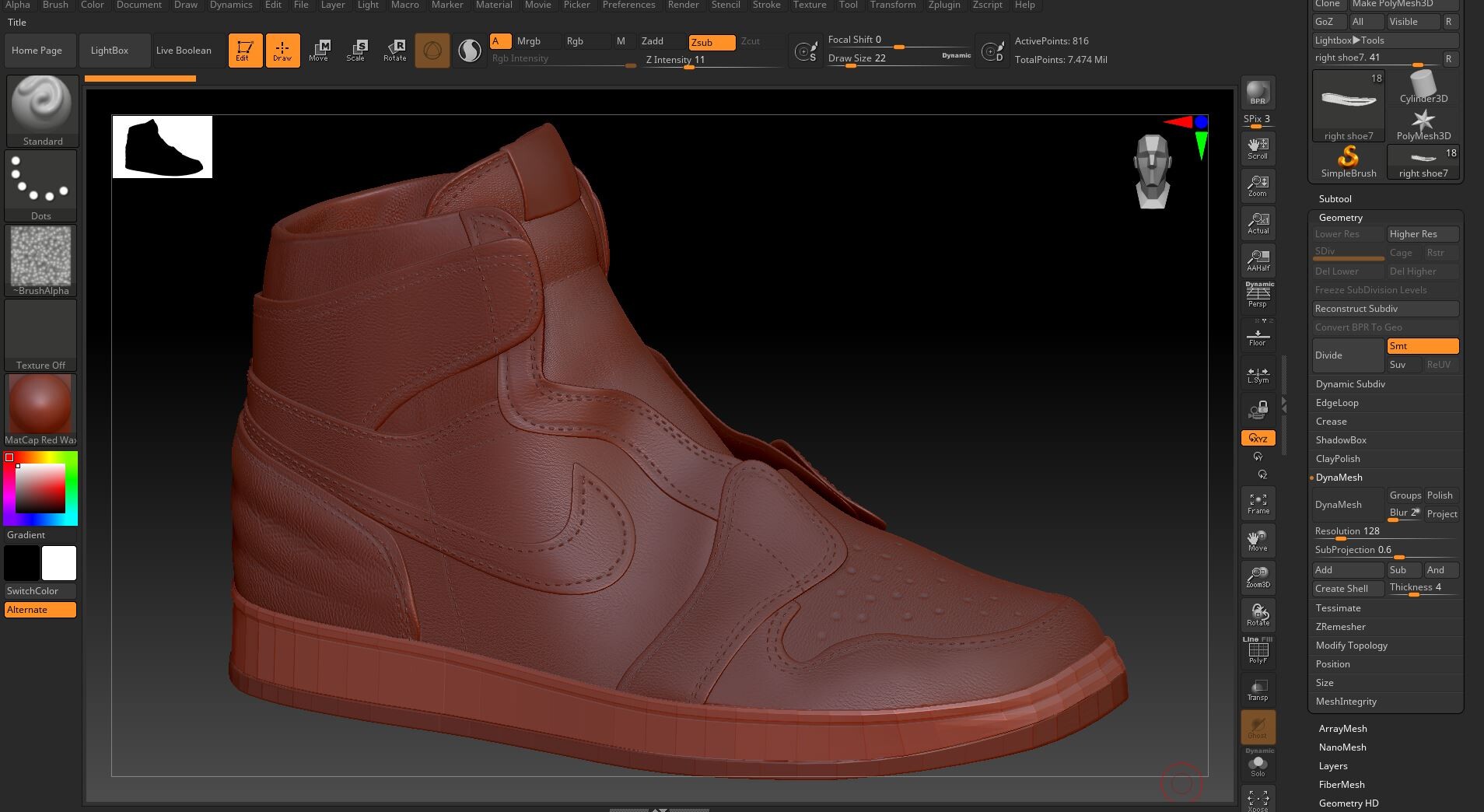1484x812 pixels.
Task: Toggle the Floor grid
Action: click(1258, 334)
